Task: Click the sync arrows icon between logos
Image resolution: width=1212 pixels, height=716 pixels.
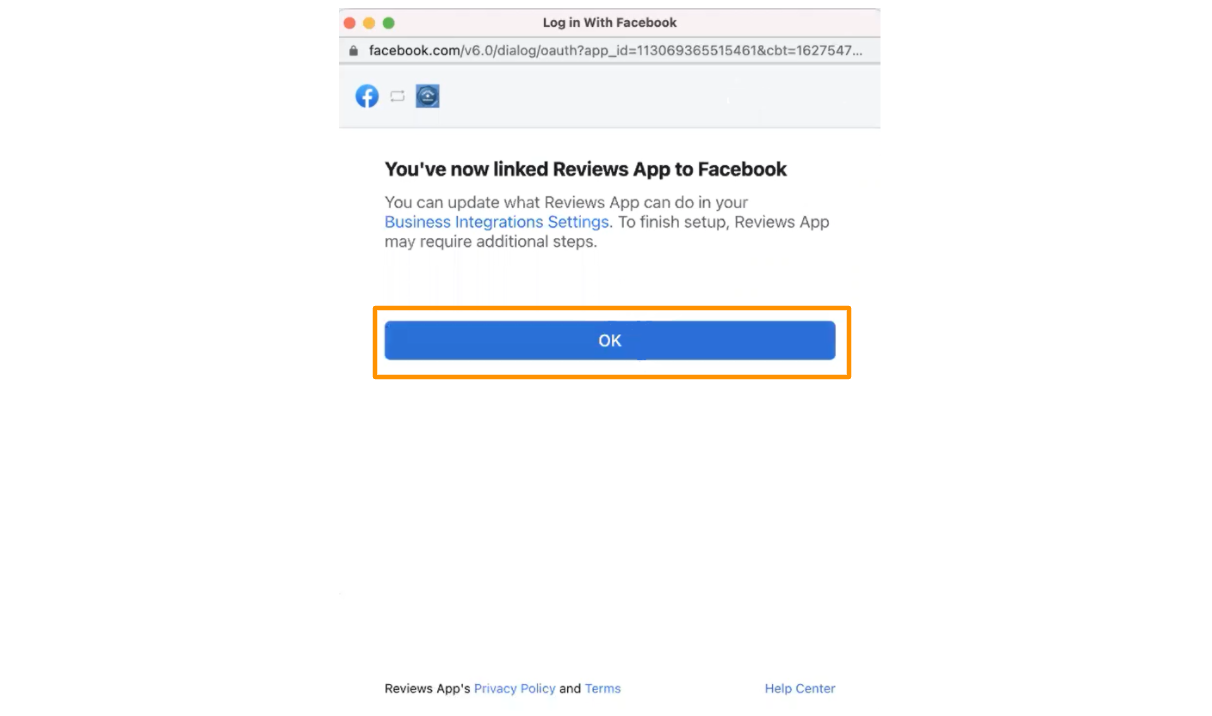Action: click(397, 96)
